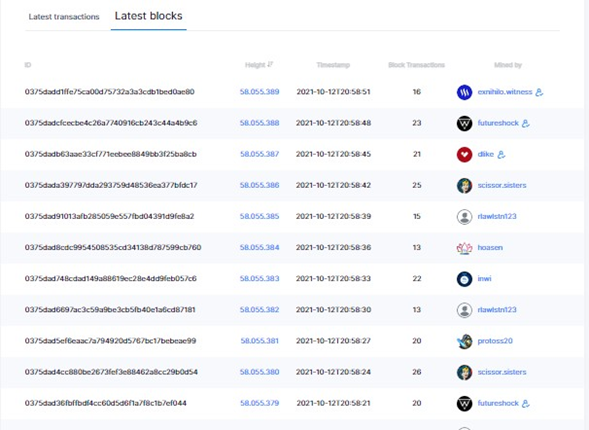This screenshot has height=430, width=589.
Task: Open block height 58.055.381
Action: [260, 341]
